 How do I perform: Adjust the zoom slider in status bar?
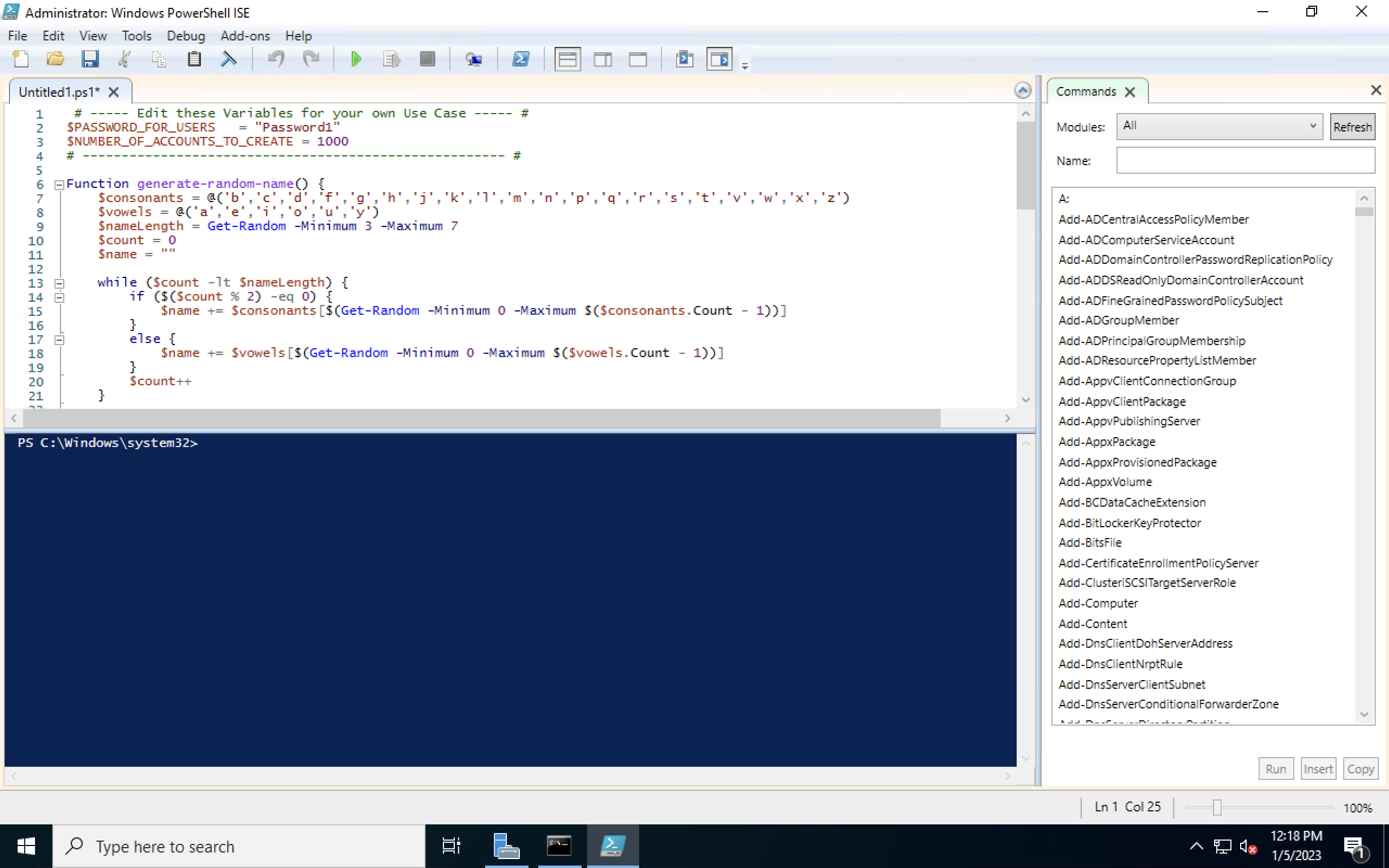tap(1217, 808)
